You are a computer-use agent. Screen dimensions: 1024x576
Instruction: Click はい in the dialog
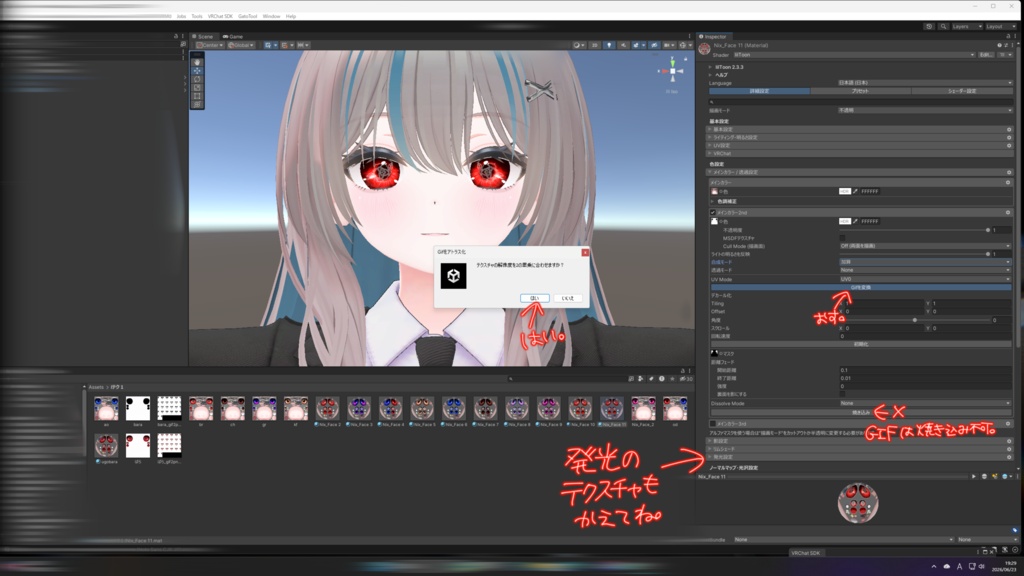click(x=535, y=298)
